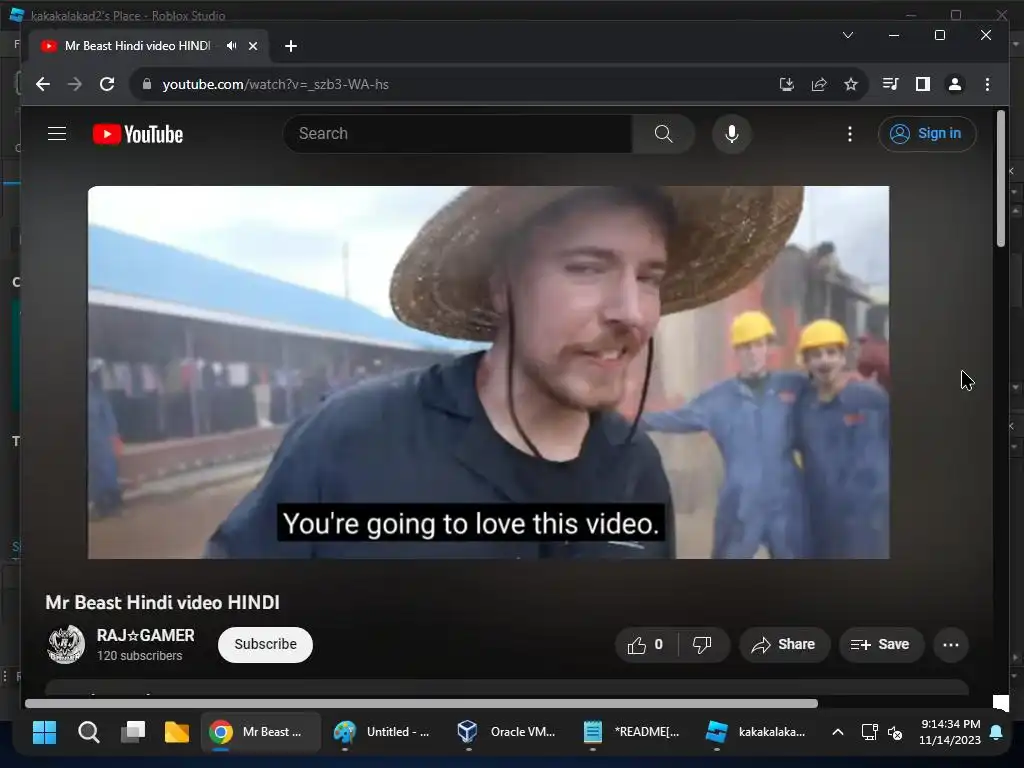Open the RAJ☆GAMER channel link
Viewport: 1024px width, 768px height.
tap(146, 635)
